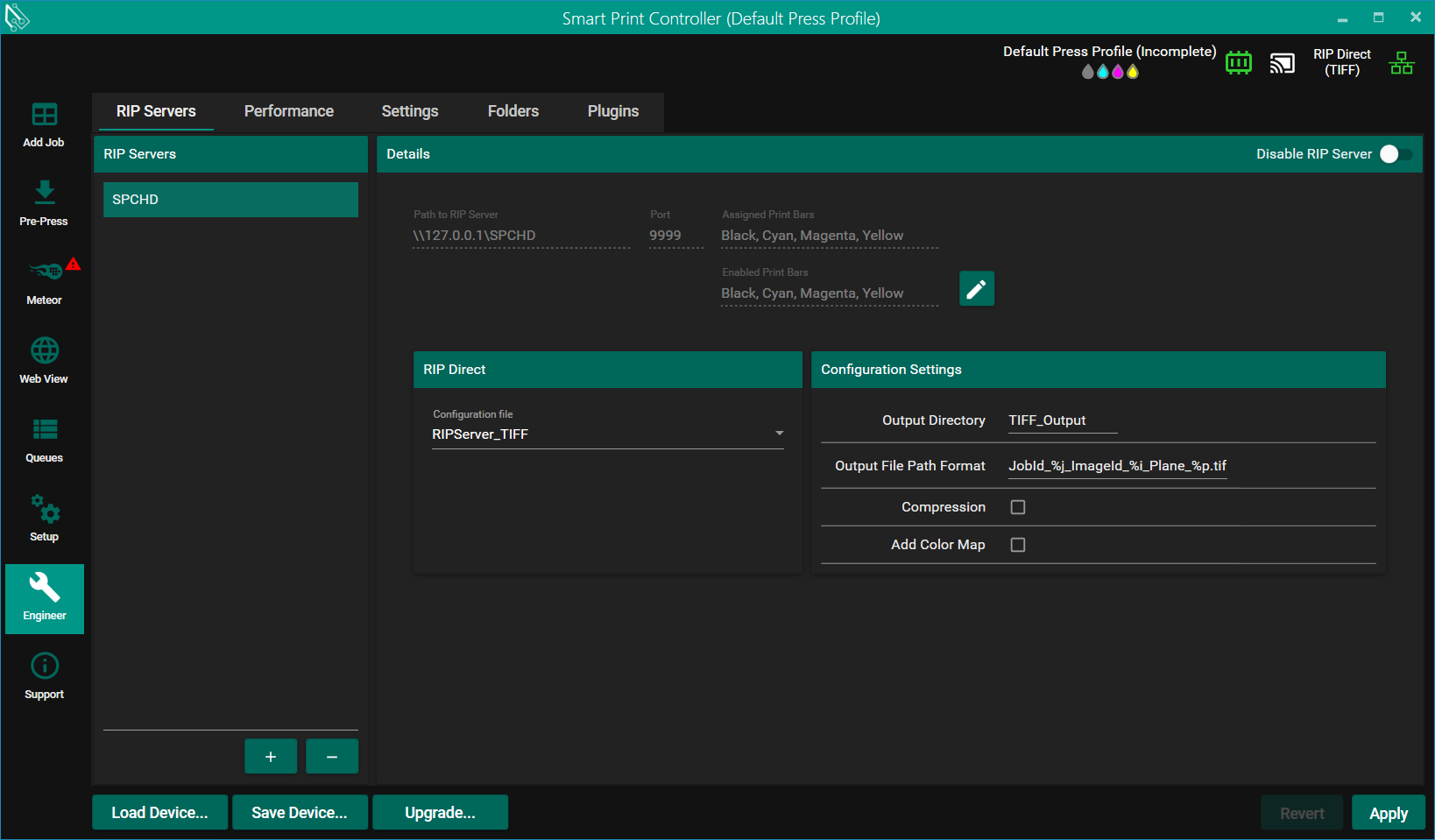Click the Output Directory input field
Image resolution: width=1435 pixels, height=840 pixels.
pyautogui.click(x=1062, y=420)
